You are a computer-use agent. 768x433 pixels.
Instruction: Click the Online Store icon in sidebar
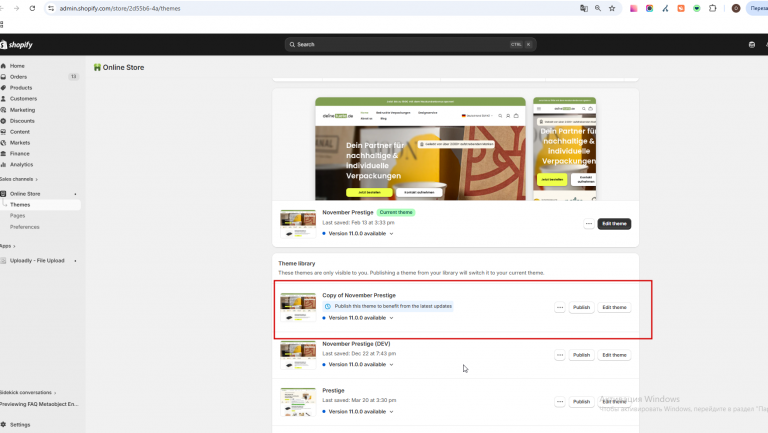click(3, 193)
